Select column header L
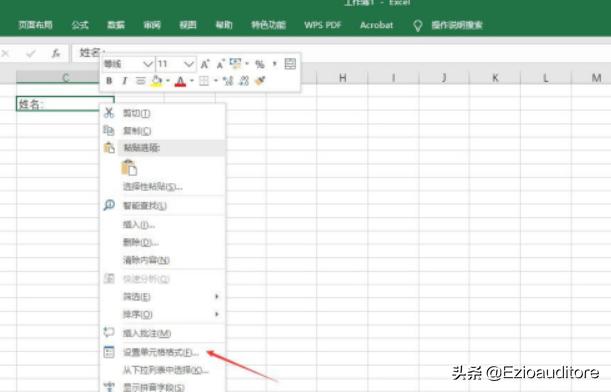This screenshot has height=392, width=611. tap(546, 78)
